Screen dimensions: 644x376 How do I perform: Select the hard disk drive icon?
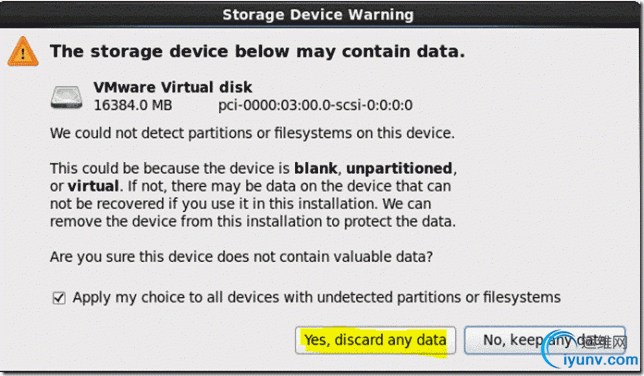[66, 97]
